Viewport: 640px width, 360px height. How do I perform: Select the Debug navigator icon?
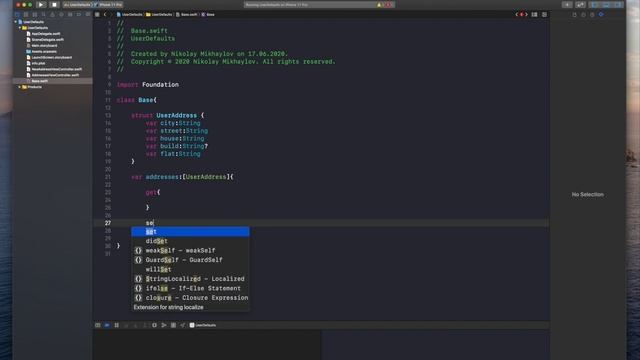(x=70, y=14)
